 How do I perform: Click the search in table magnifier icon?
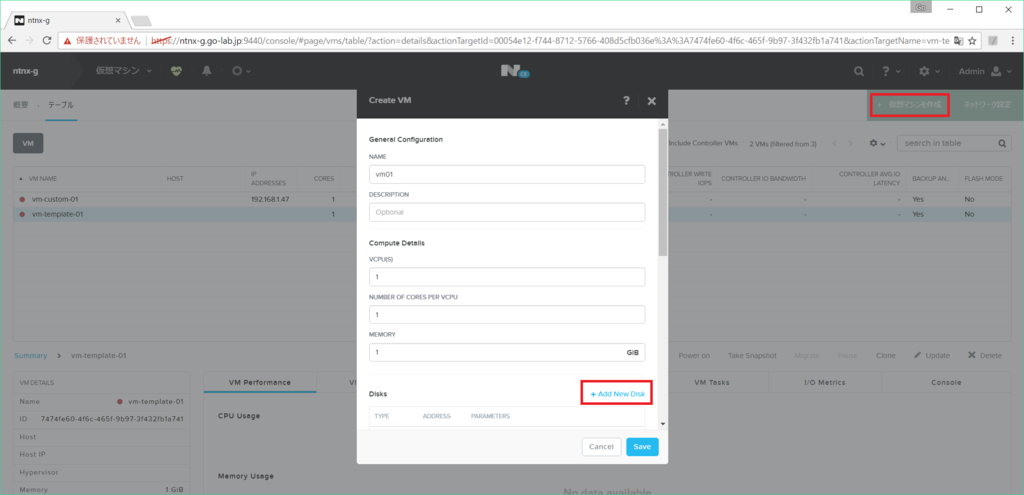pos(1002,143)
